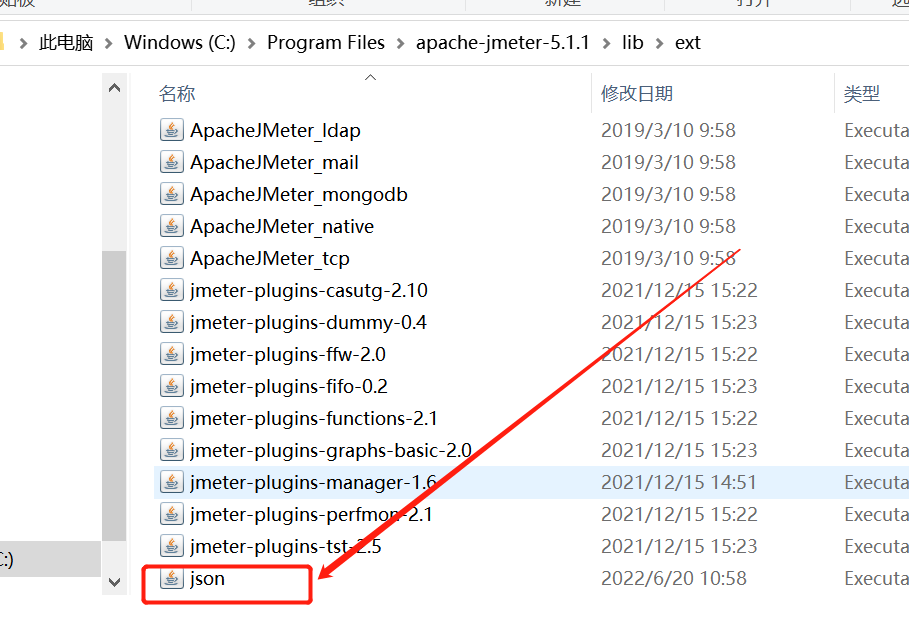Click the jmeter-plugins-ffw-2.0 jar icon
Screen dimensions: 909x622
coord(172,354)
